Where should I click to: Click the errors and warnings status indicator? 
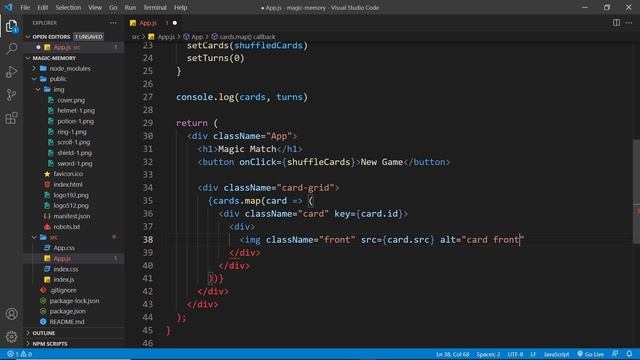click(20, 354)
